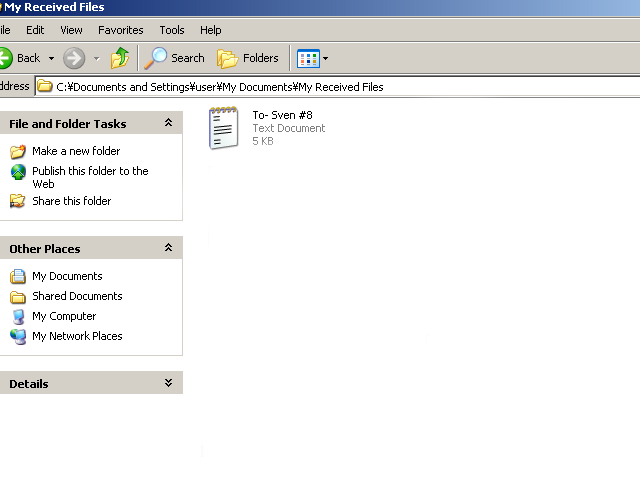Screen dimensions: 640x480
Task: Open the Forward history dropdown arrow
Action: pos(96,59)
